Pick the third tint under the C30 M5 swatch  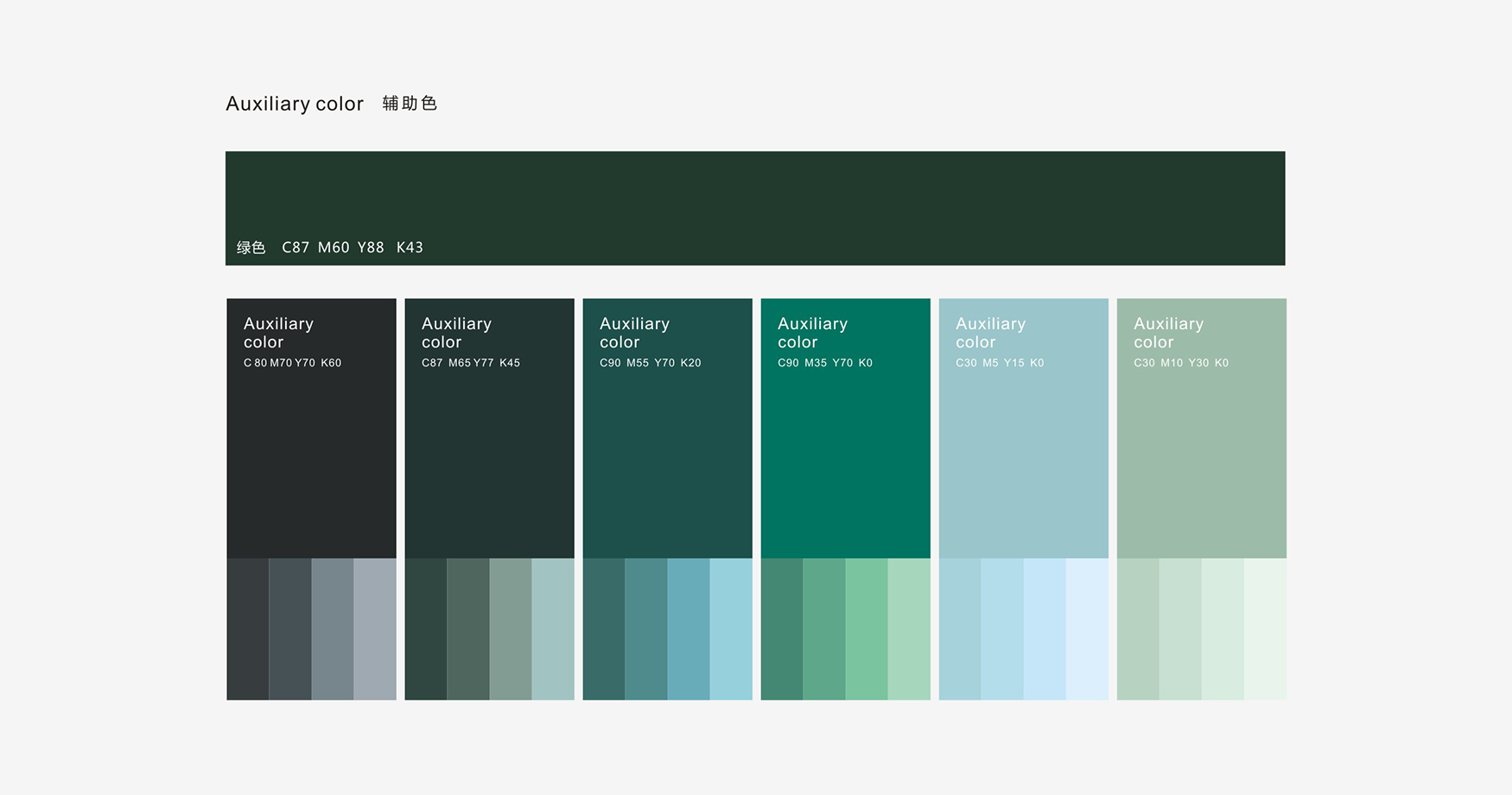[x=1045, y=629]
